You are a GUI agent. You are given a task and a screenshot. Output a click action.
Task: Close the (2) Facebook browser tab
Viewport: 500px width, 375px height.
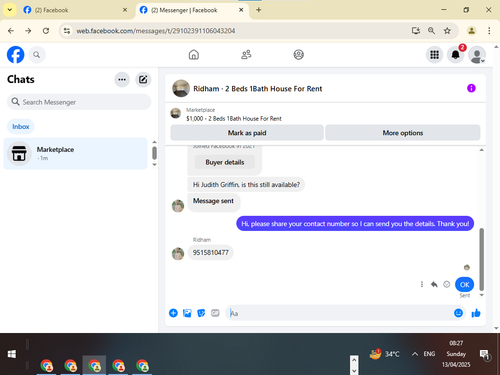125,10
